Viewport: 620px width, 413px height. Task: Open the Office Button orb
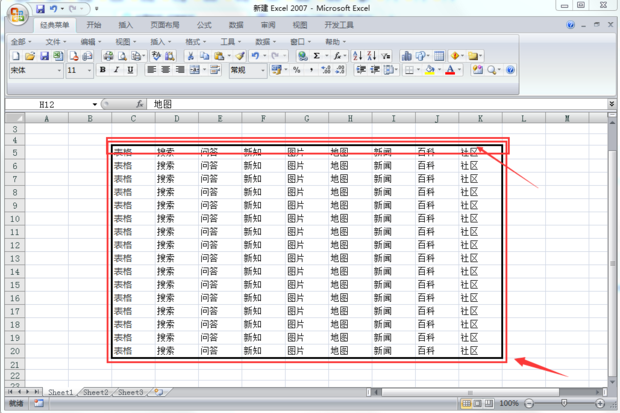click(17, 15)
